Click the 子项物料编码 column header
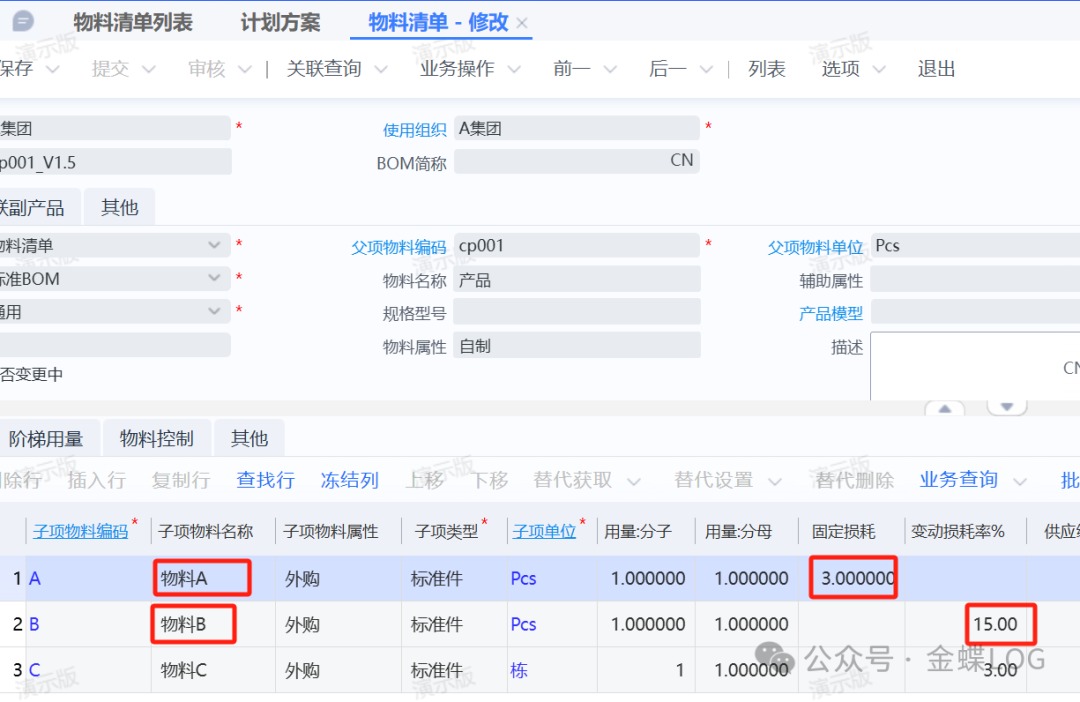The height and width of the screenshot is (702, 1080). (80, 531)
